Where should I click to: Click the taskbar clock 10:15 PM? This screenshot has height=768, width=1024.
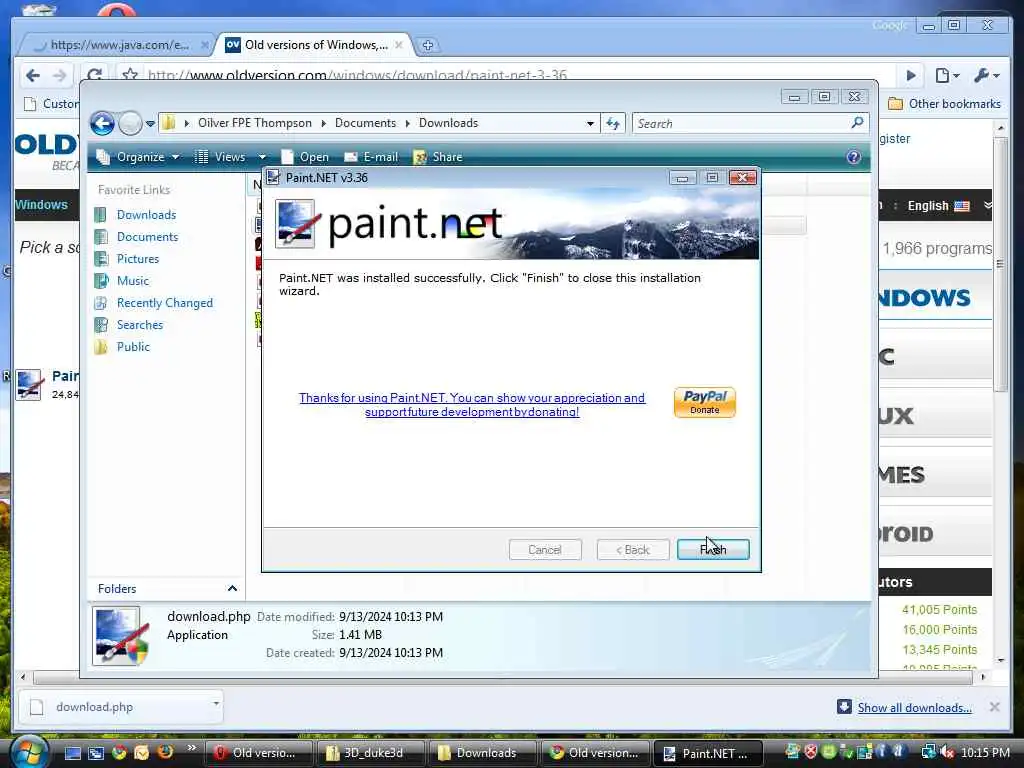click(985, 753)
